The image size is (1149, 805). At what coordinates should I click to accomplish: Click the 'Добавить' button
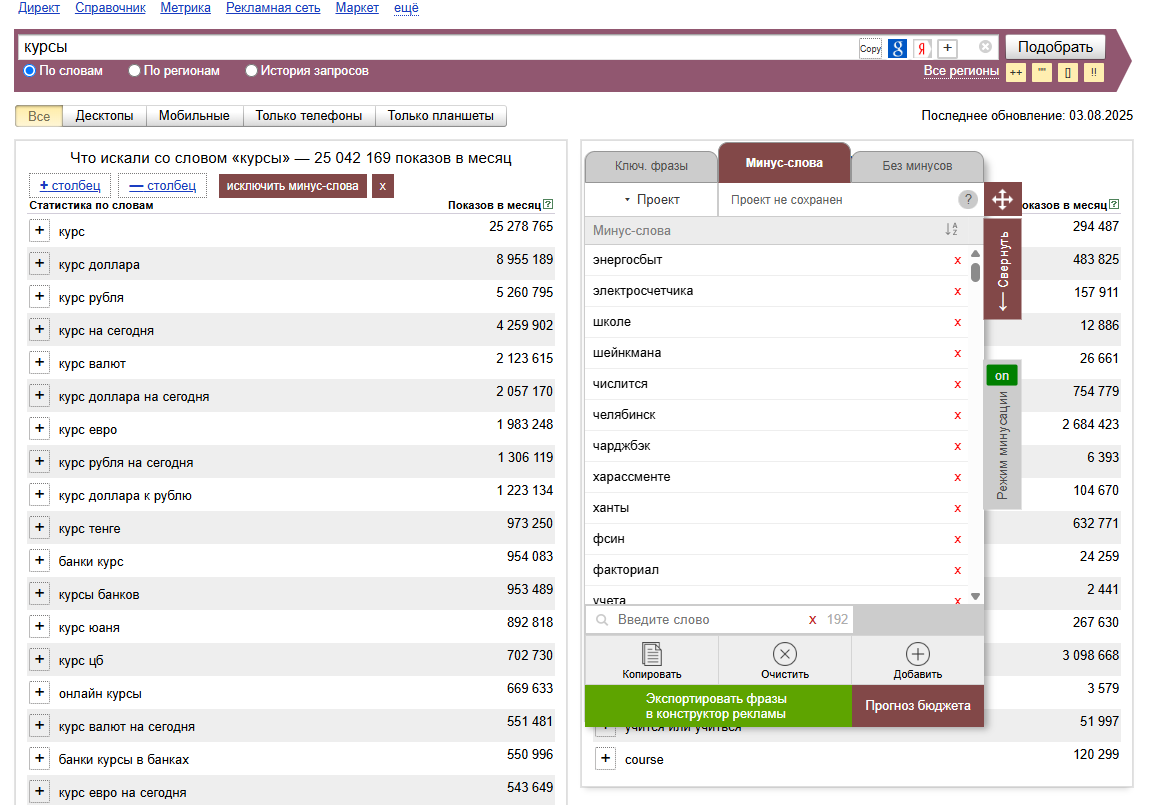(x=917, y=661)
